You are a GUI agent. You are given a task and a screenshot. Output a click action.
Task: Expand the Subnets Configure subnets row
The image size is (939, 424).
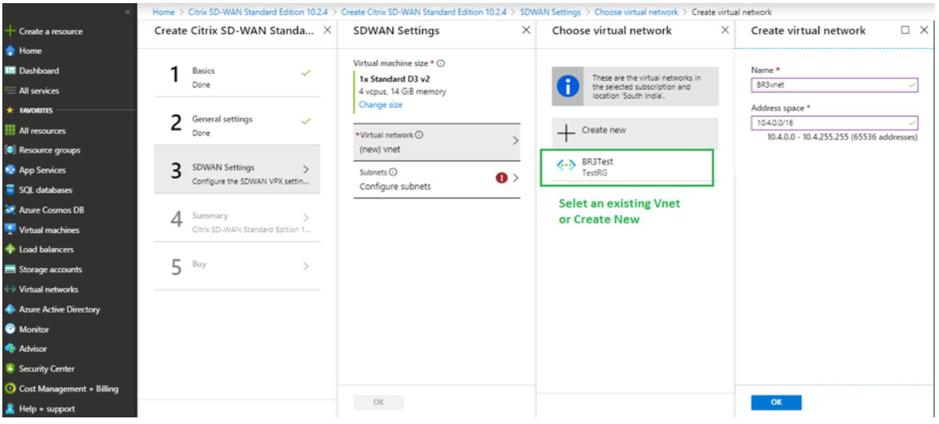pos(437,179)
